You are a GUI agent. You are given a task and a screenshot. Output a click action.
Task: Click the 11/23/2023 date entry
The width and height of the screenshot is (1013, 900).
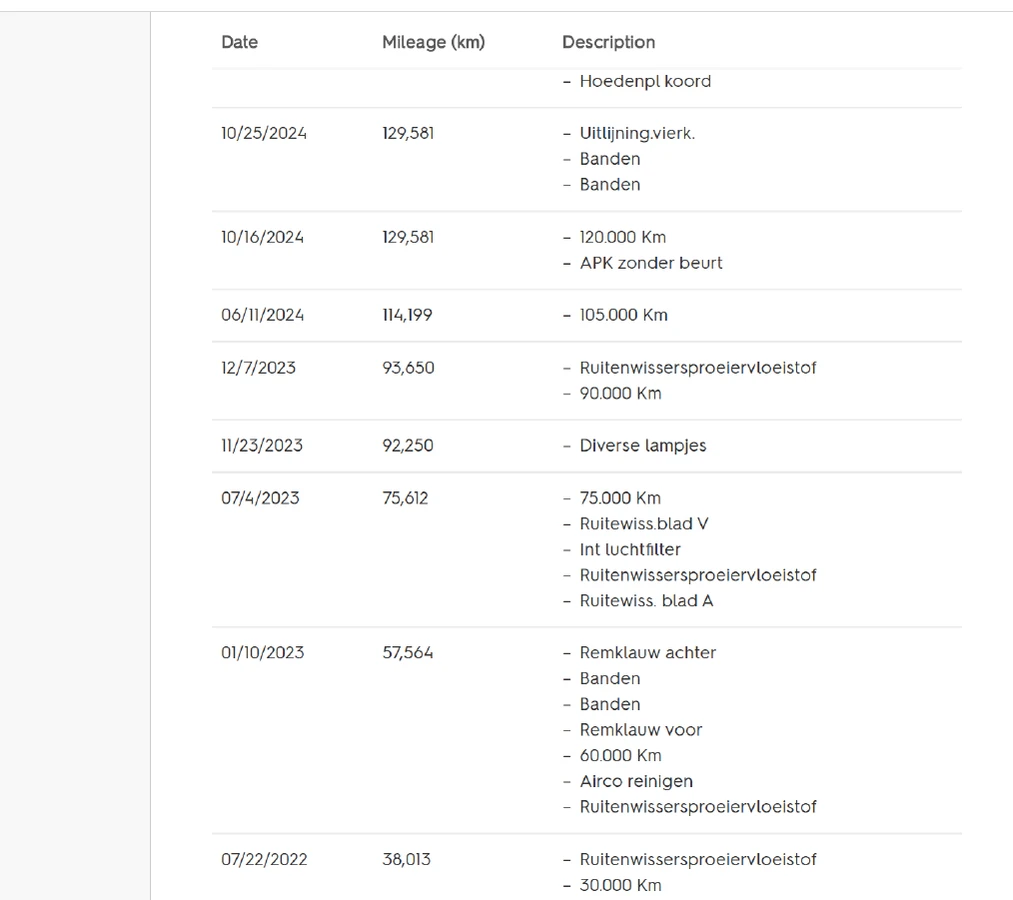262,445
